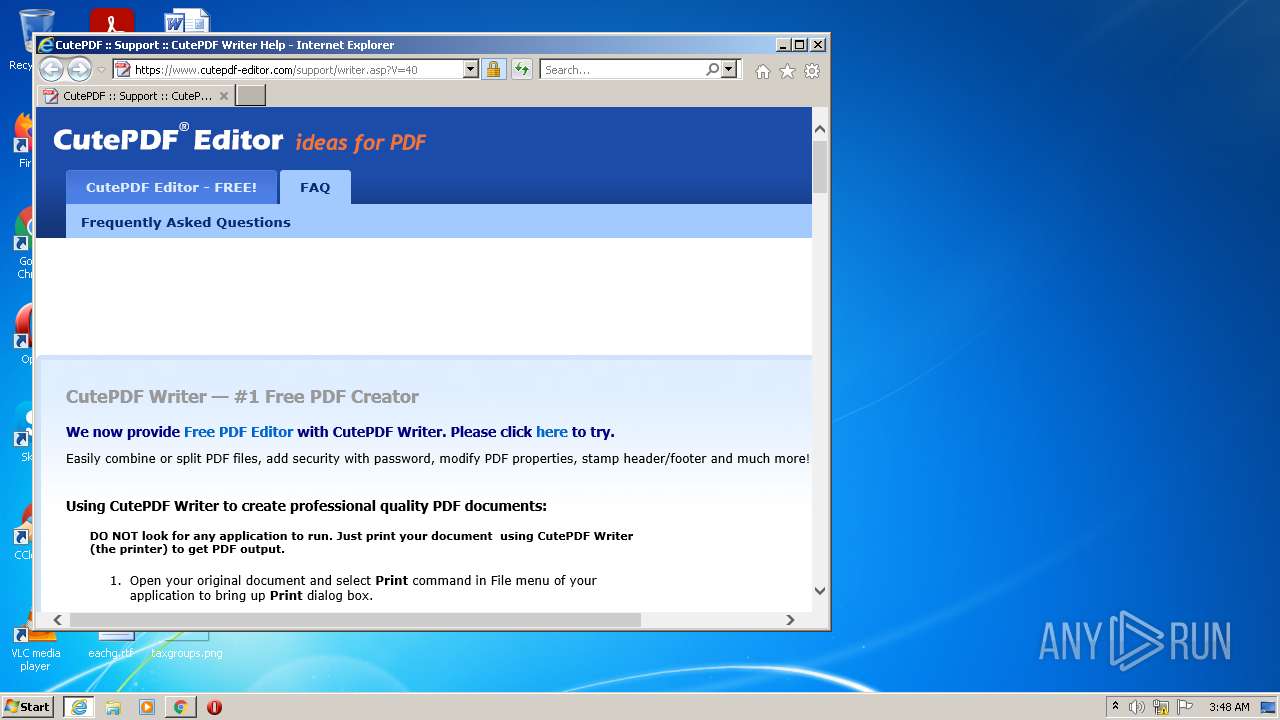This screenshot has height=720, width=1280.
Task: Open Google Chrome from the taskbar
Action: 180,707
